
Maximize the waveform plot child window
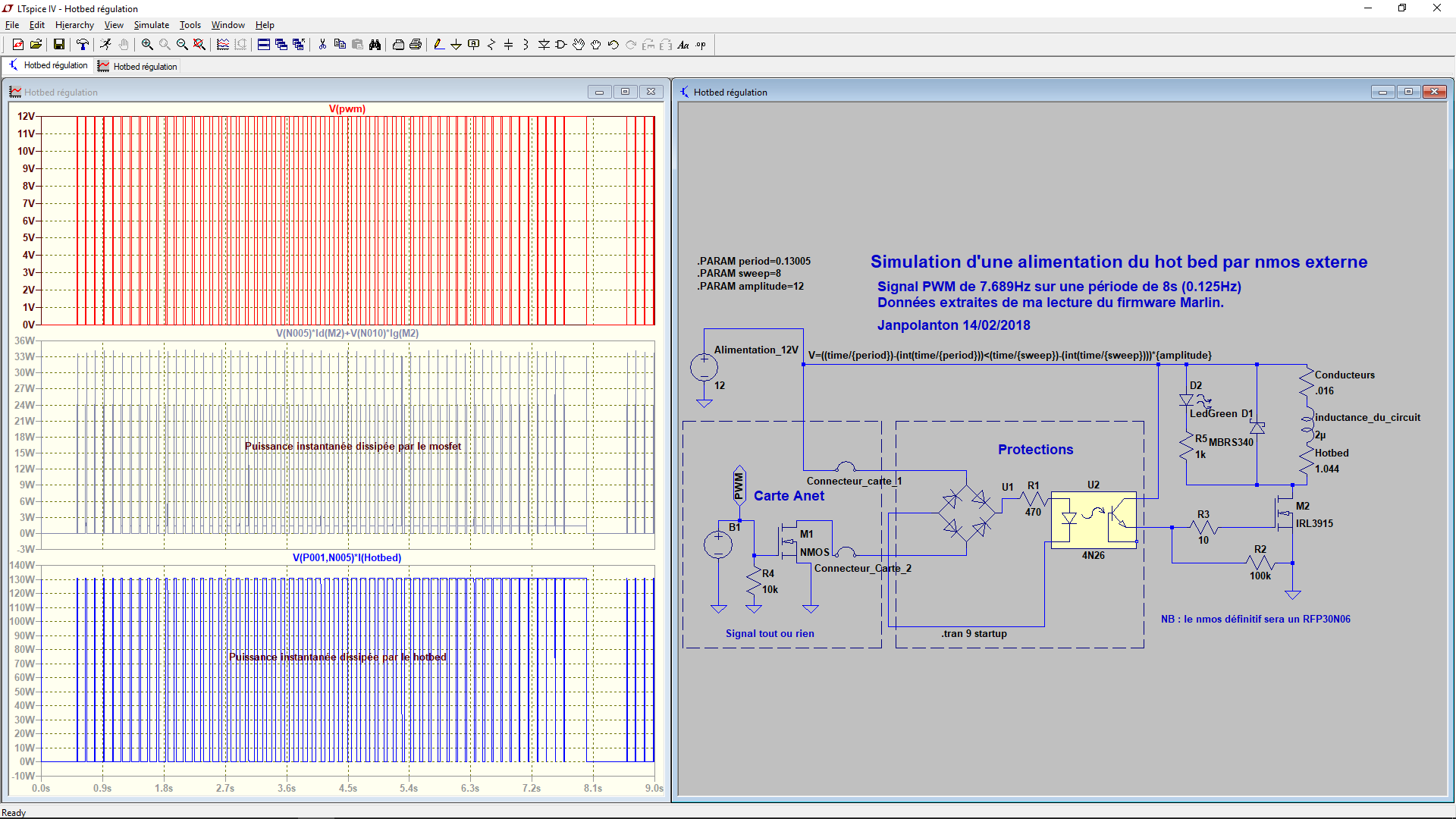(x=625, y=92)
